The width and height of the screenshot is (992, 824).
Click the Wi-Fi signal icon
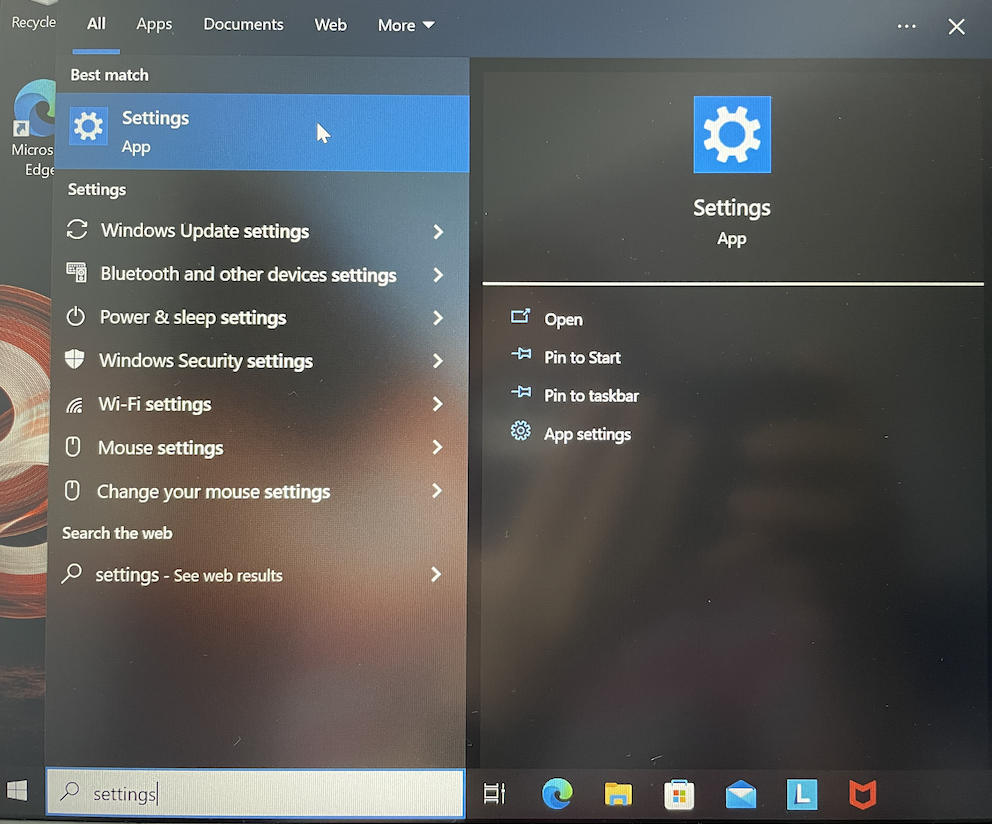pyautogui.click(x=75, y=404)
